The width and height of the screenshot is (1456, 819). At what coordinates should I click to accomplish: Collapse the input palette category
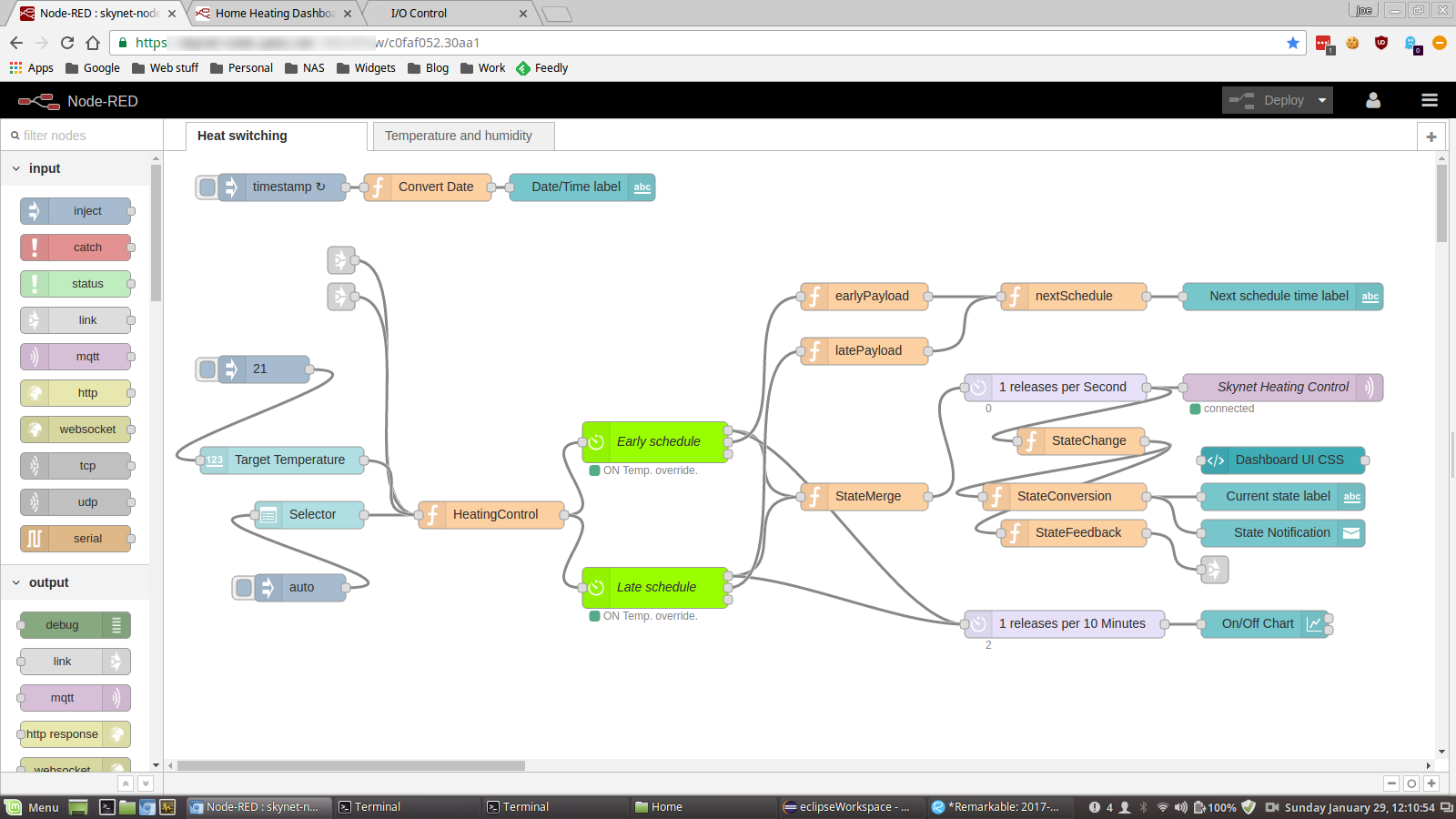pyautogui.click(x=16, y=168)
